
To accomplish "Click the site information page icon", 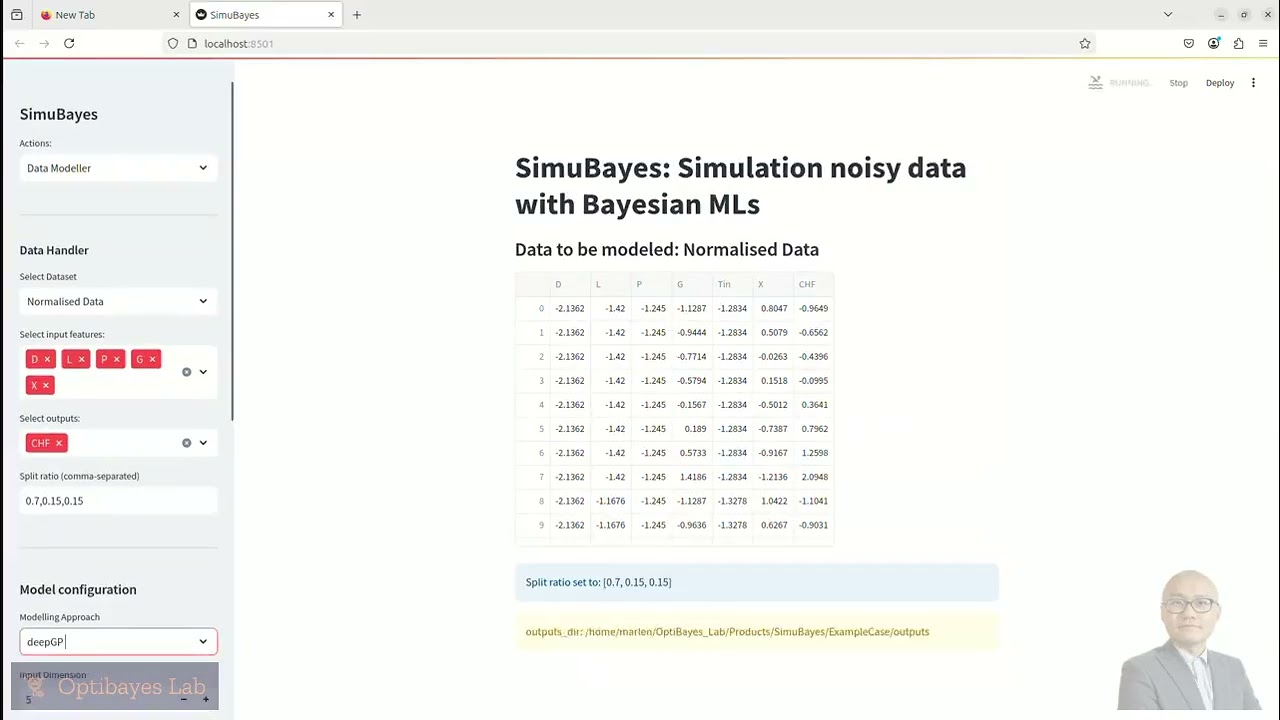I will (192, 43).
